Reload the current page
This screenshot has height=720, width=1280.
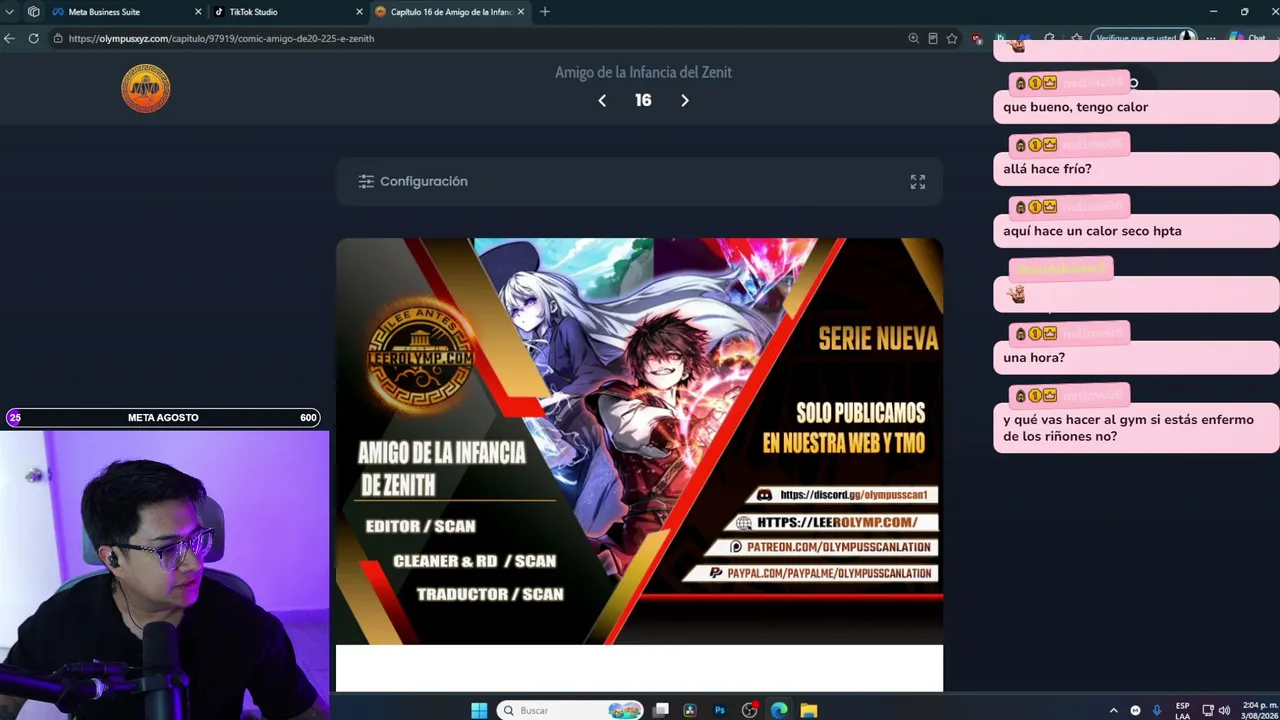pyautogui.click(x=34, y=38)
